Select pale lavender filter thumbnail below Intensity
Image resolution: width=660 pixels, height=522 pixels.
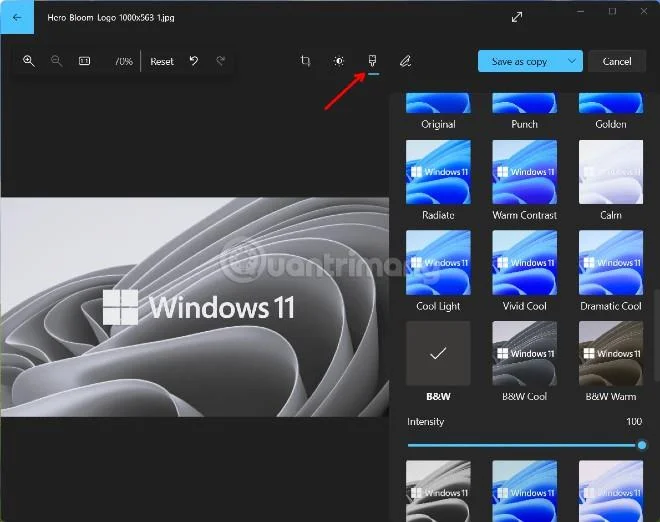[x=611, y=491]
